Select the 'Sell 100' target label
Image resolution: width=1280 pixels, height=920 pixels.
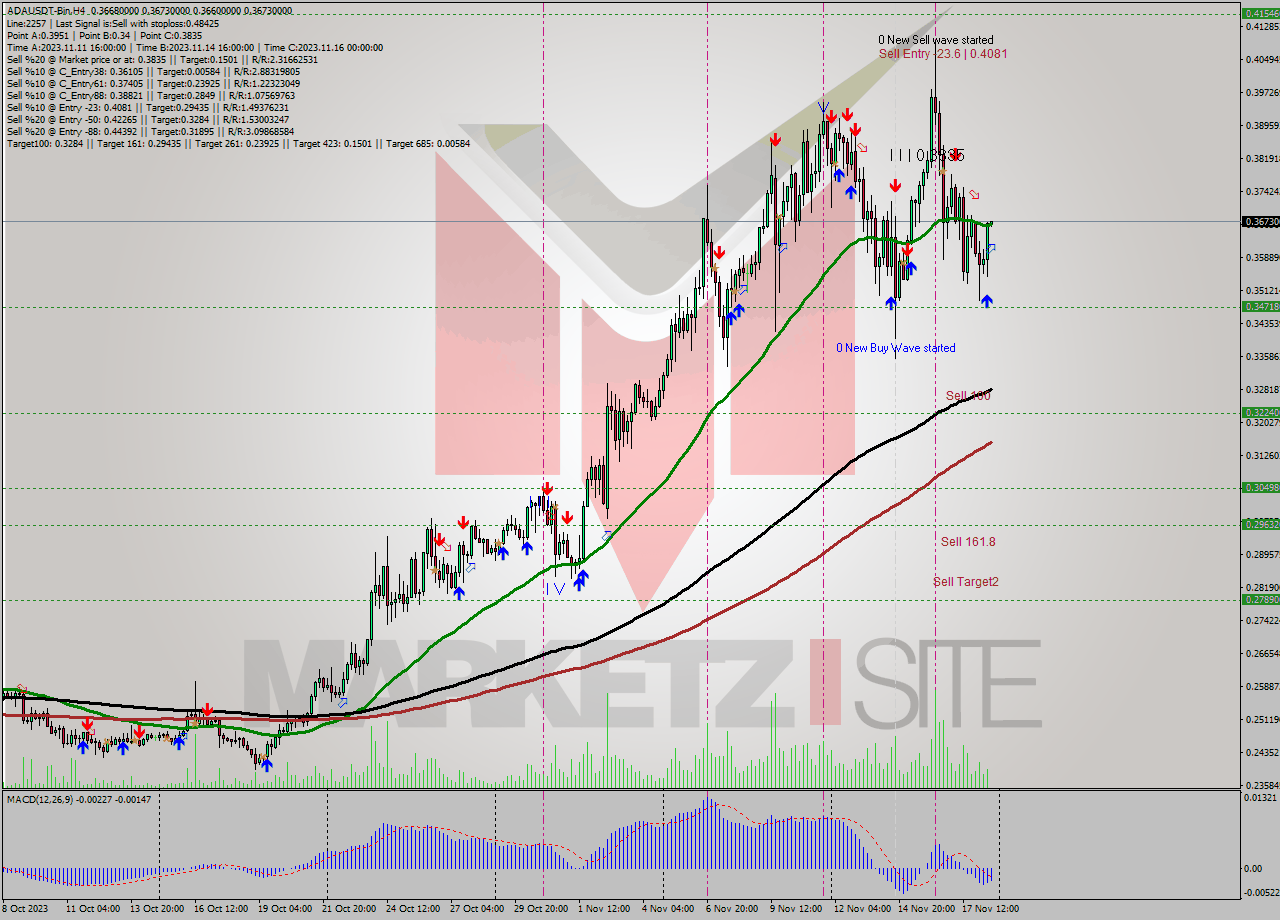pos(968,396)
